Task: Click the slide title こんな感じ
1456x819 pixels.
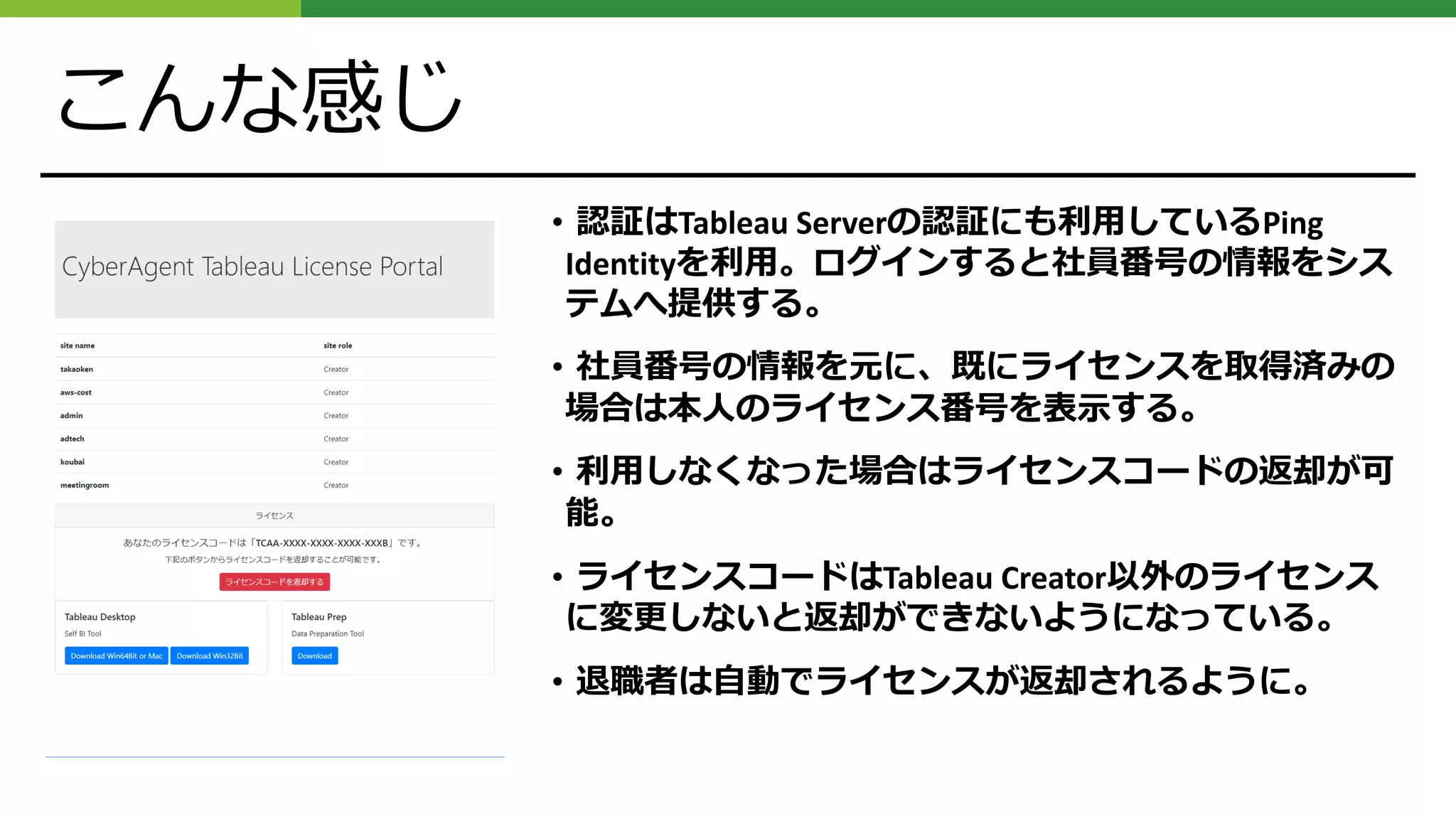Action: point(259,97)
